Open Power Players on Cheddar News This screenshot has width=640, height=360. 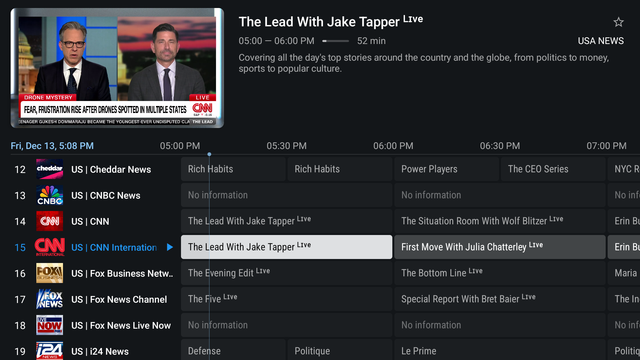(447, 169)
